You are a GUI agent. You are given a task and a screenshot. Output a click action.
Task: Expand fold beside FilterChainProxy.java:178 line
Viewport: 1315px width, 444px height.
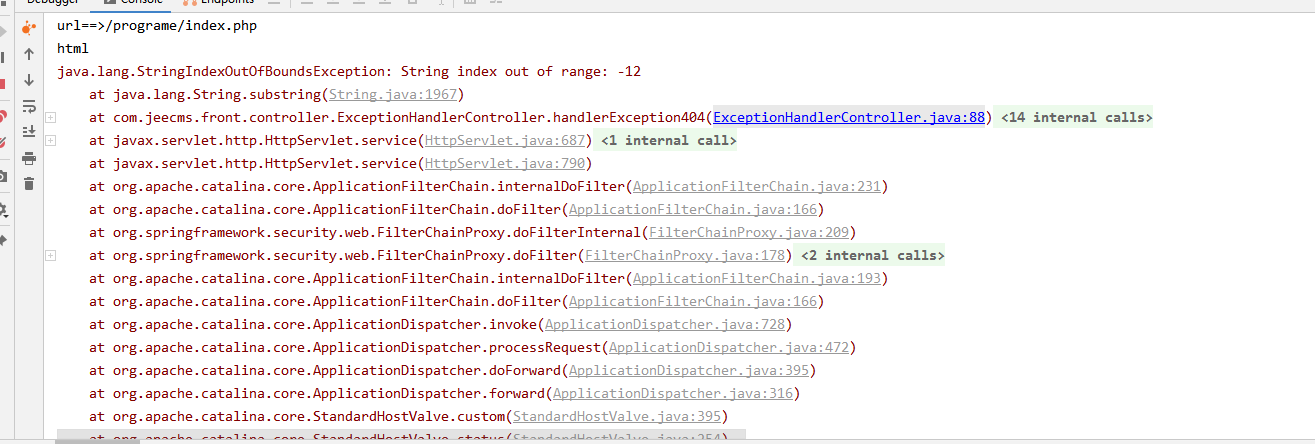pos(50,256)
